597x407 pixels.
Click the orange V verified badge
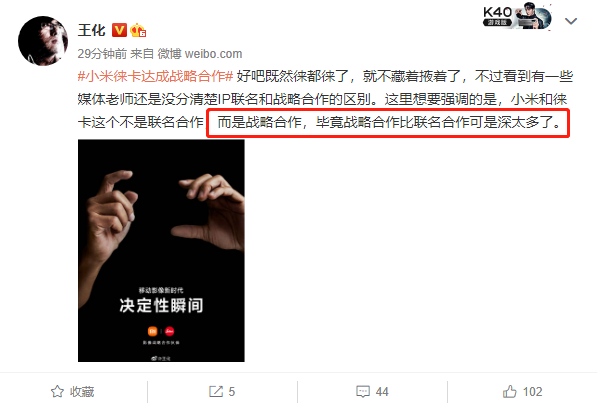point(119,30)
